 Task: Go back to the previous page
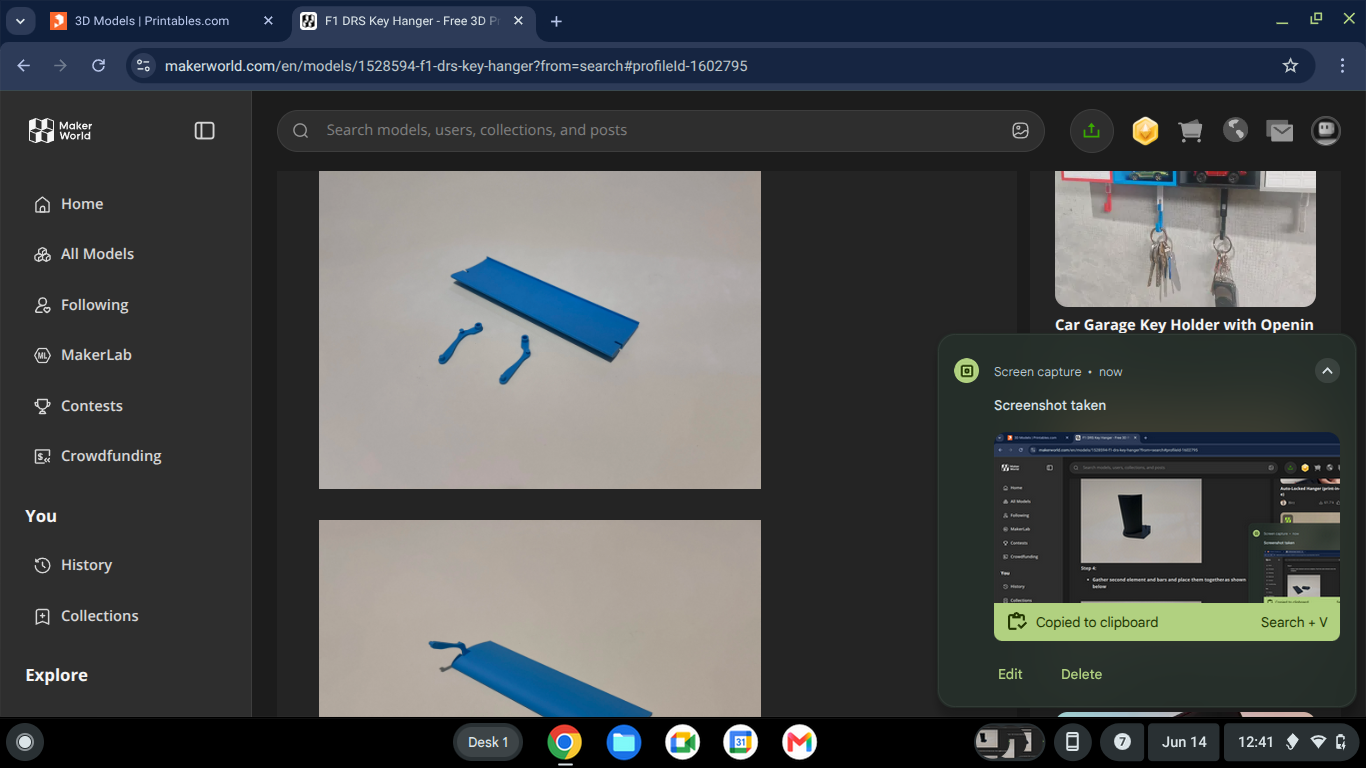(x=24, y=66)
